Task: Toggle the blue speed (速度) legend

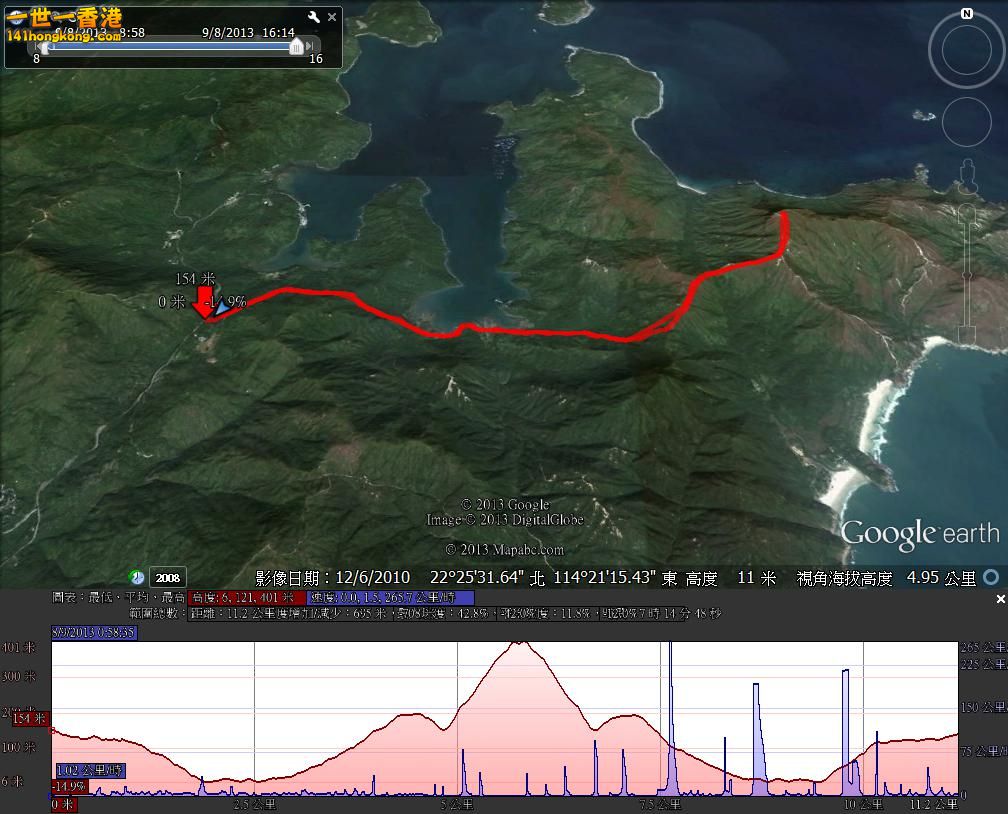Action: (x=391, y=597)
